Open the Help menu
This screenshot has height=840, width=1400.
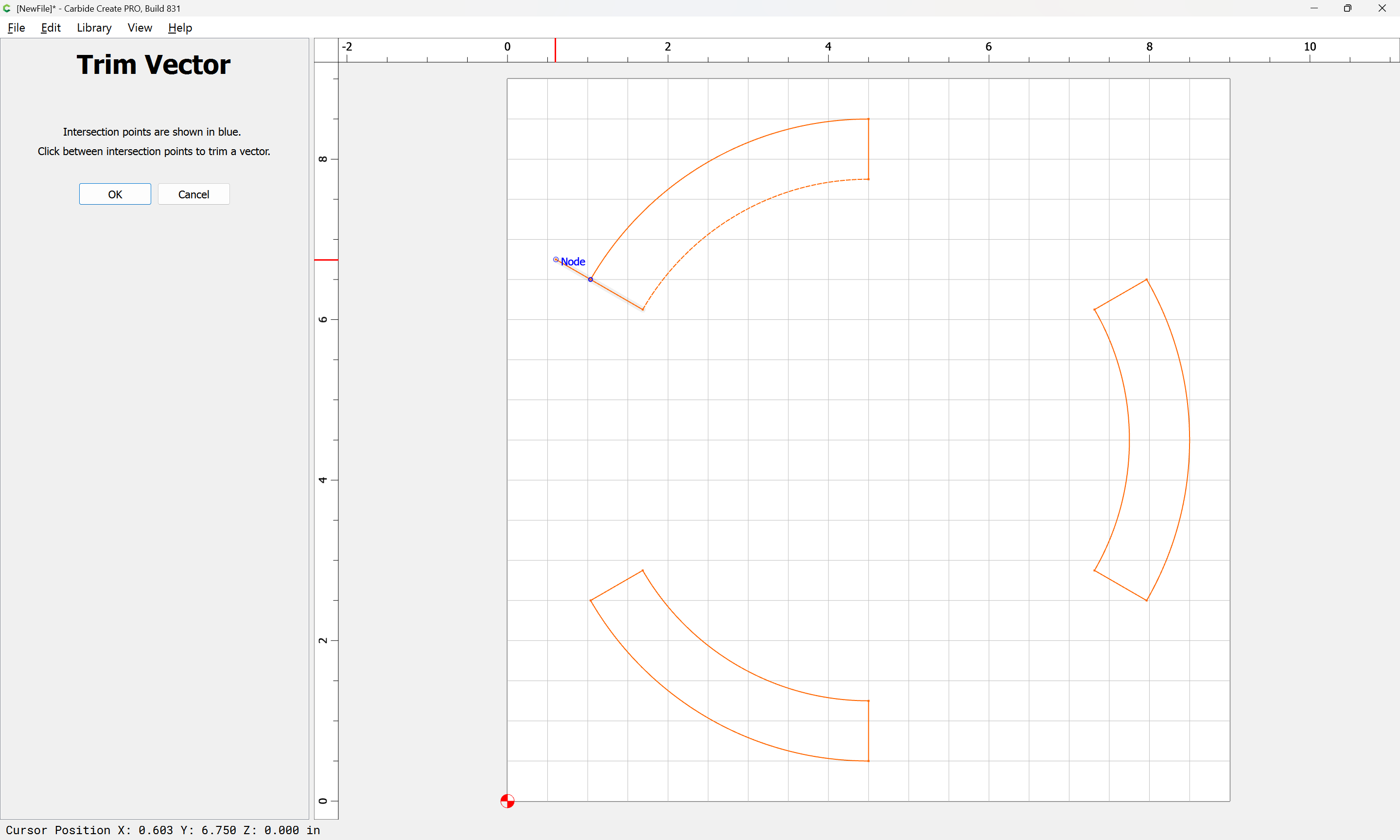click(x=180, y=28)
